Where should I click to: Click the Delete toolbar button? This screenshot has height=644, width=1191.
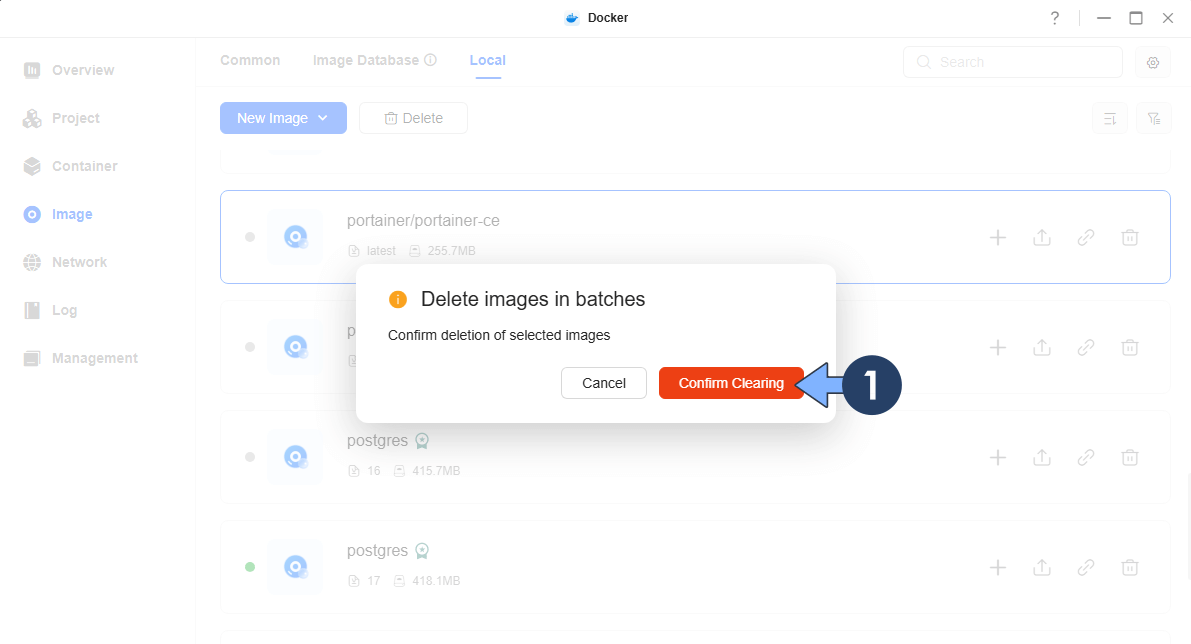pyautogui.click(x=413, y=118)
